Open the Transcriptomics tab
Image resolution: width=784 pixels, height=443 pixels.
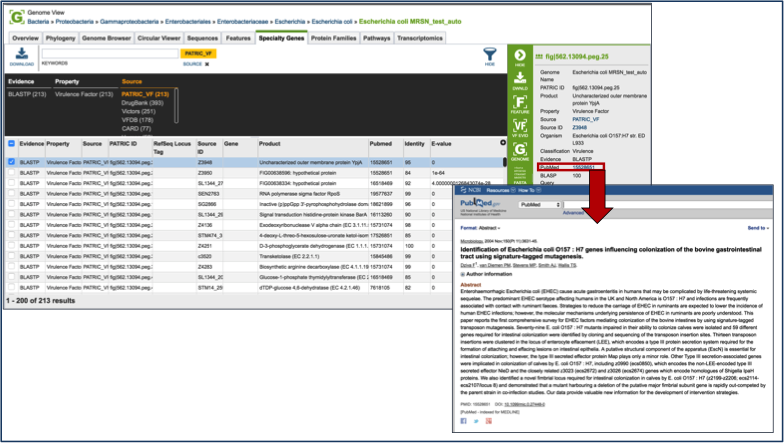coord(420,38)
